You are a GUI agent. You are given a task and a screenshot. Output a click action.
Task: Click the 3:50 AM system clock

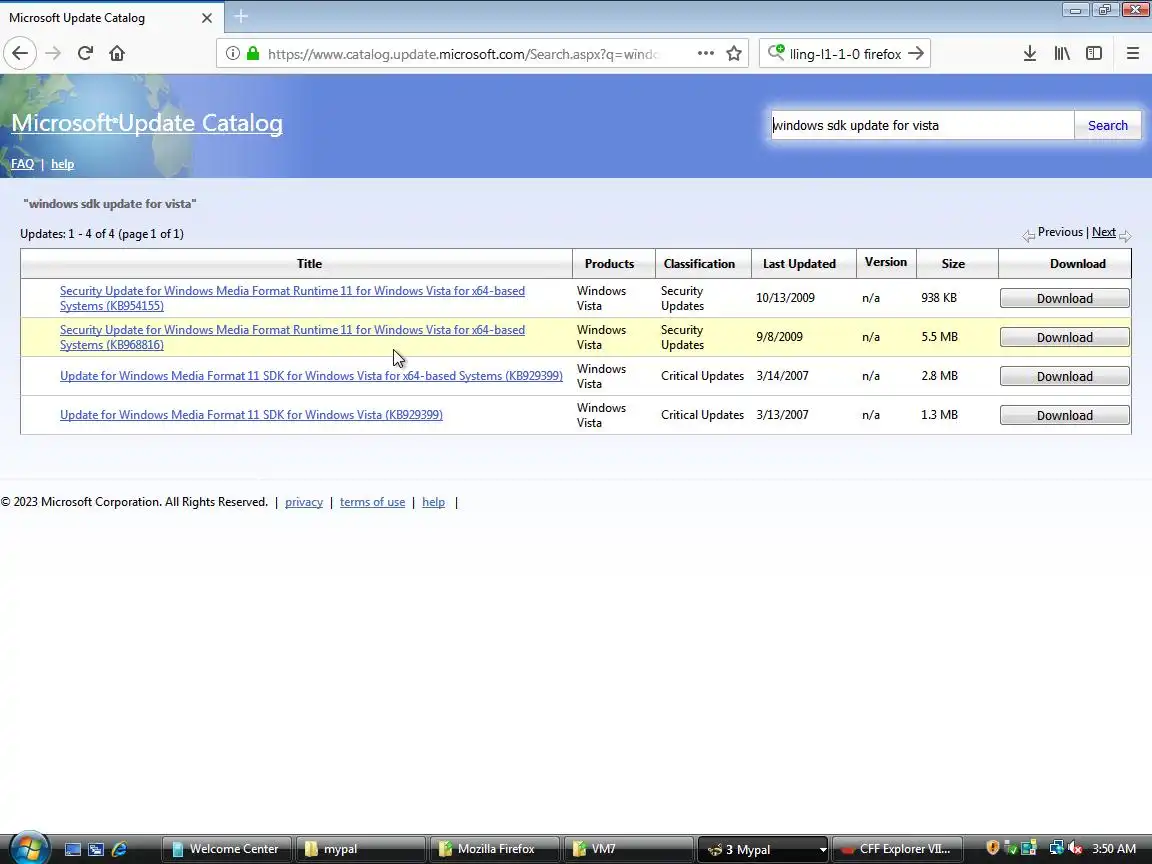1114,849
